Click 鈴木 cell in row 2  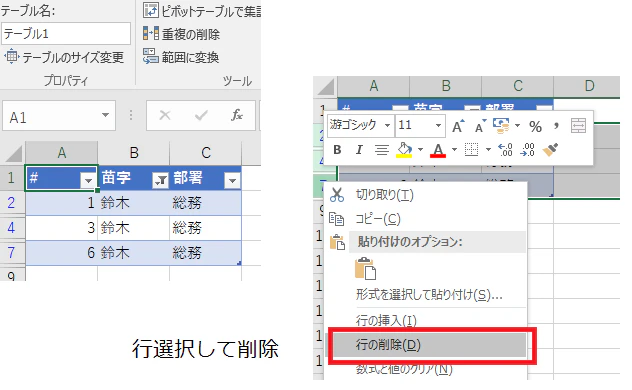(134, 203)
